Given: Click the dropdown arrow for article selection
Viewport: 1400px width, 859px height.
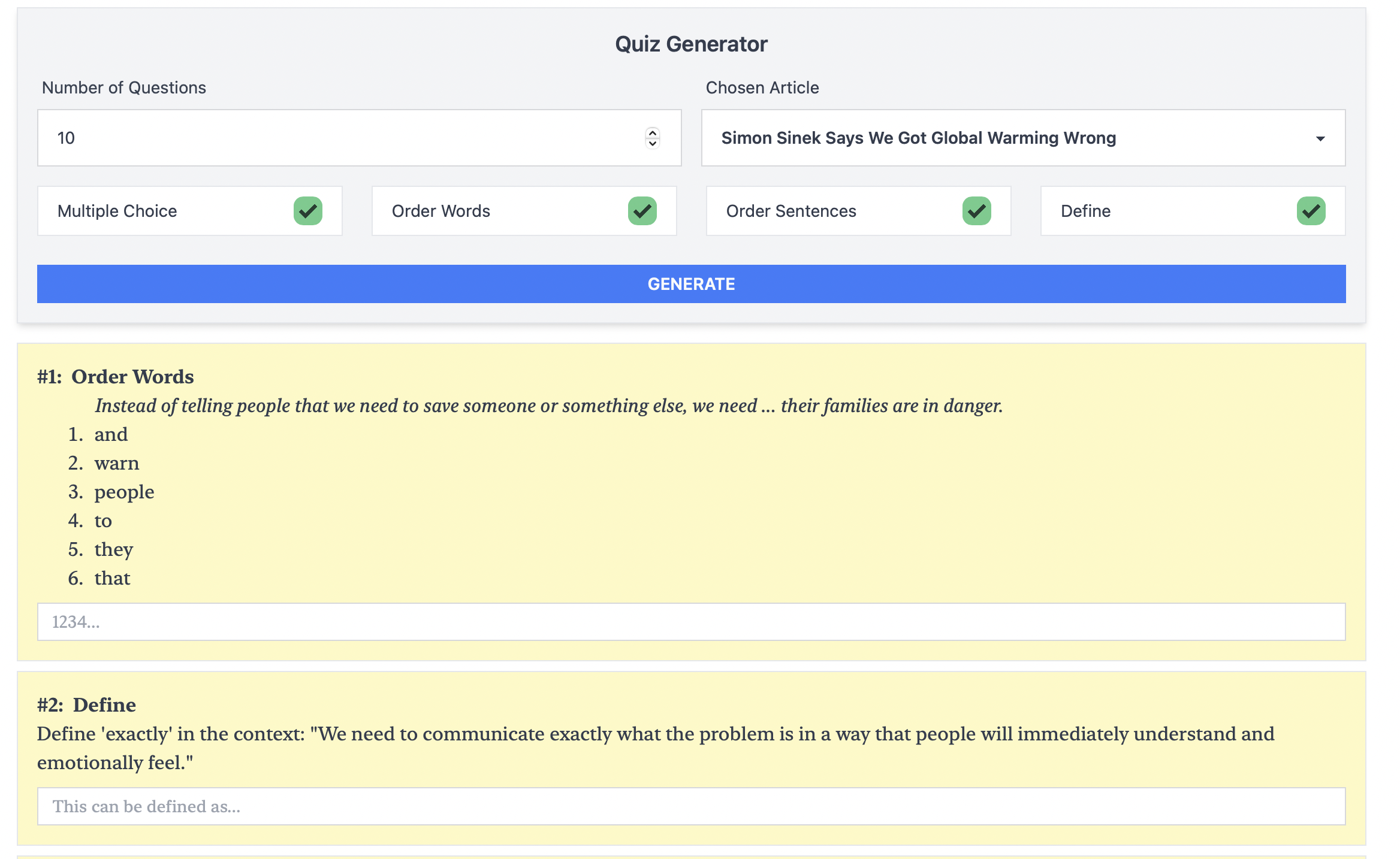Looking at the screenshot, I should pyautogui.click(x=1320, y=138).
